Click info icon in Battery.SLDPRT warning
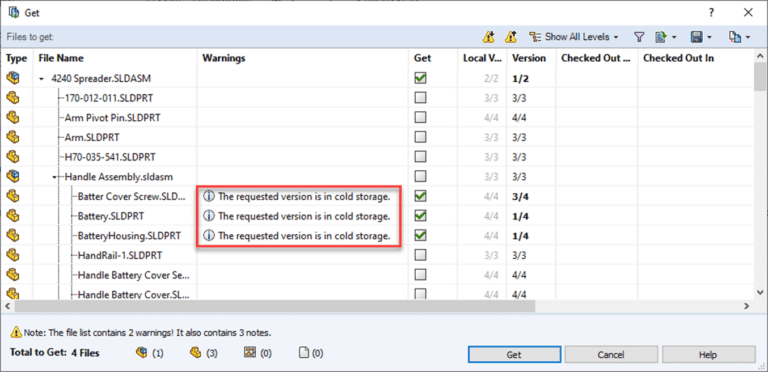 click(209, 216)
